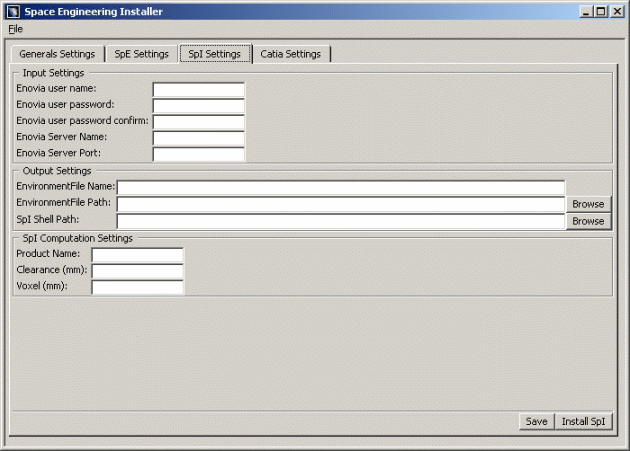630x451 pixels.
Task: Click the Voxel (mm) field
Action: coord(137,287)
